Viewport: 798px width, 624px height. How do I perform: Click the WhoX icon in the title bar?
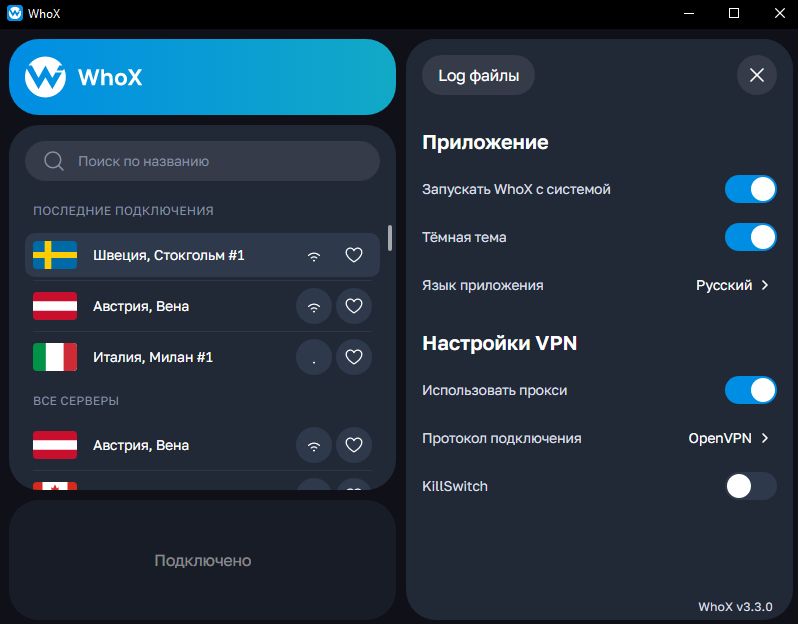(15, 13)
